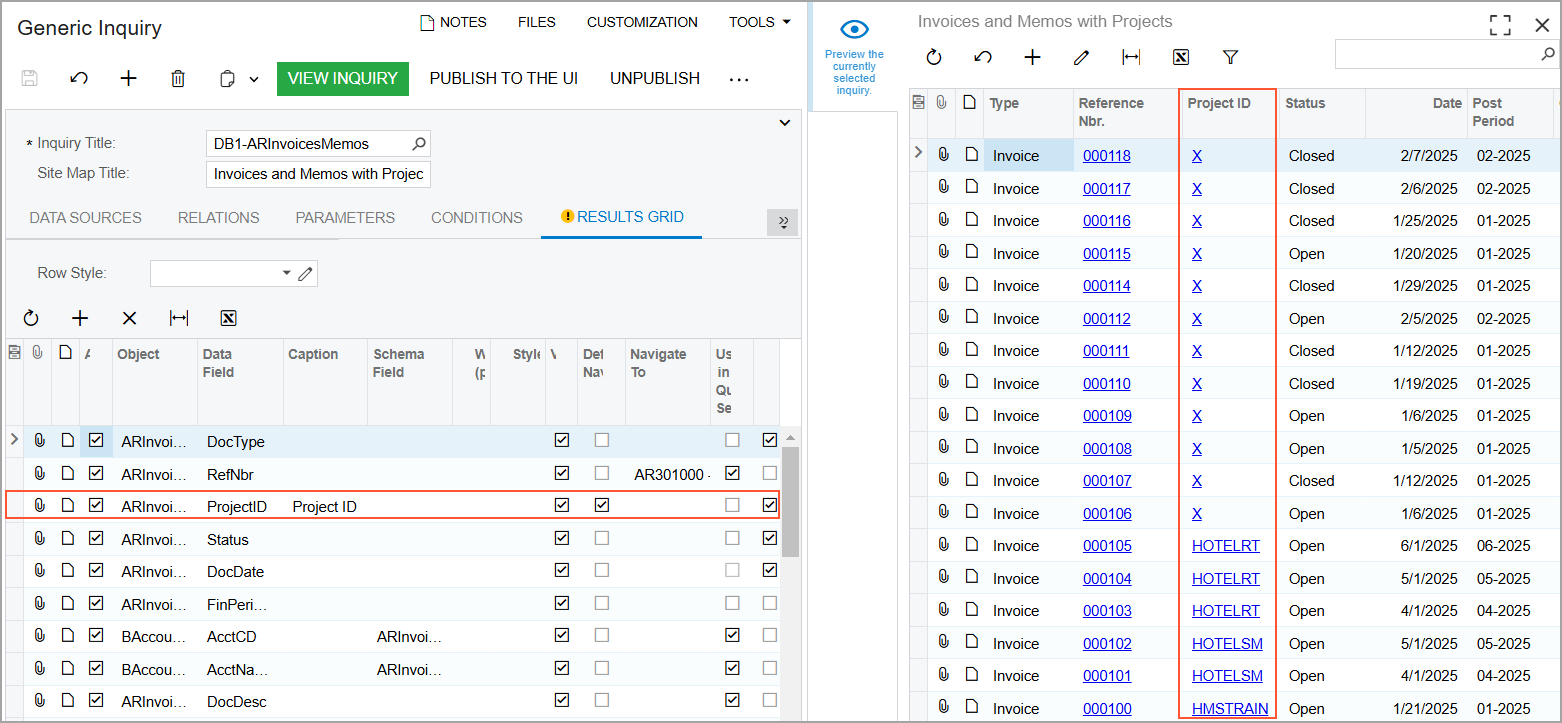
Task: Click Export to Excel icon in preview toolbar
Action: pos(1181,58)
